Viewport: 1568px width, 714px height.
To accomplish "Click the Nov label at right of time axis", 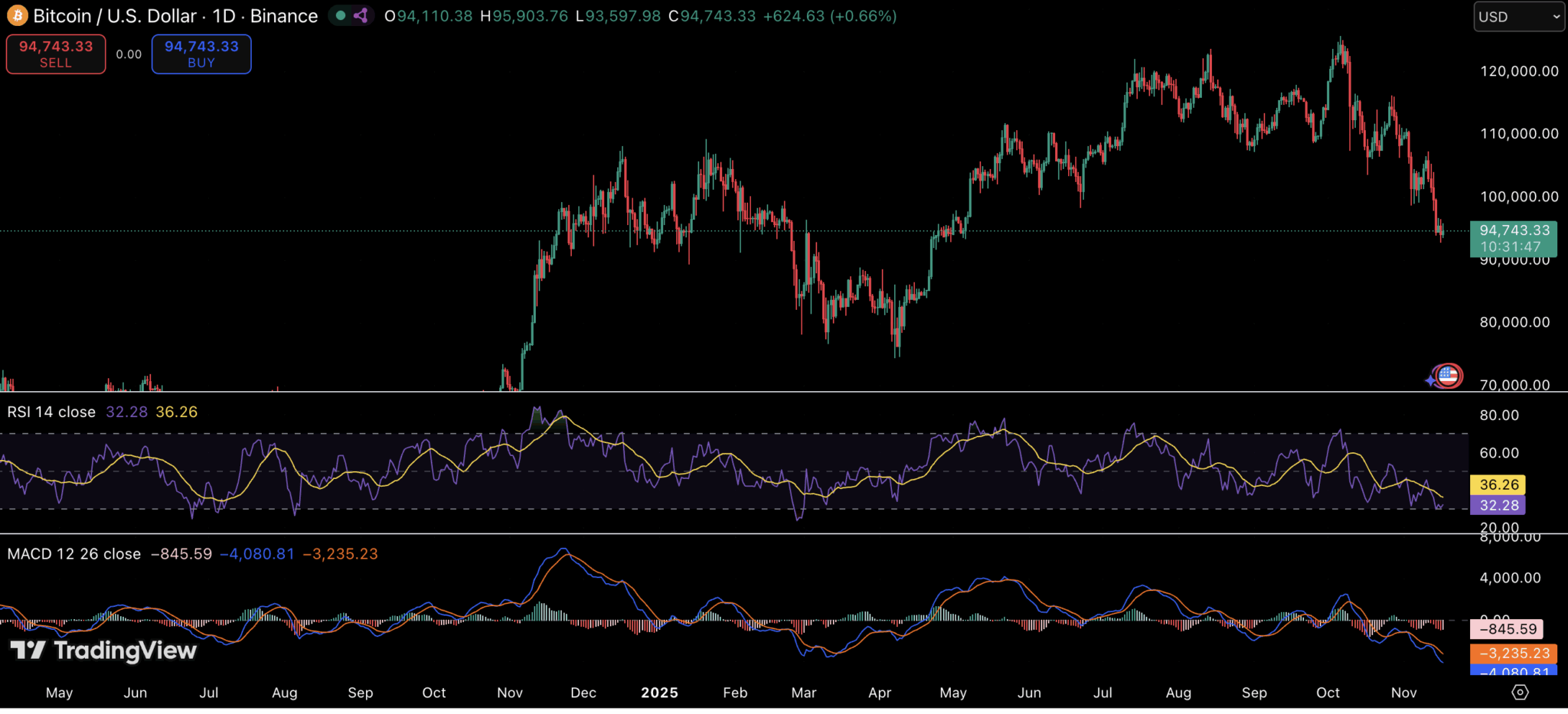I will [1403, 693].
